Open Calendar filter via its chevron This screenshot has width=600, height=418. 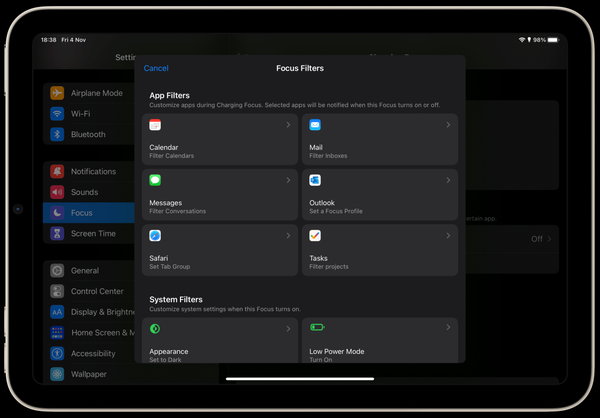289,125
